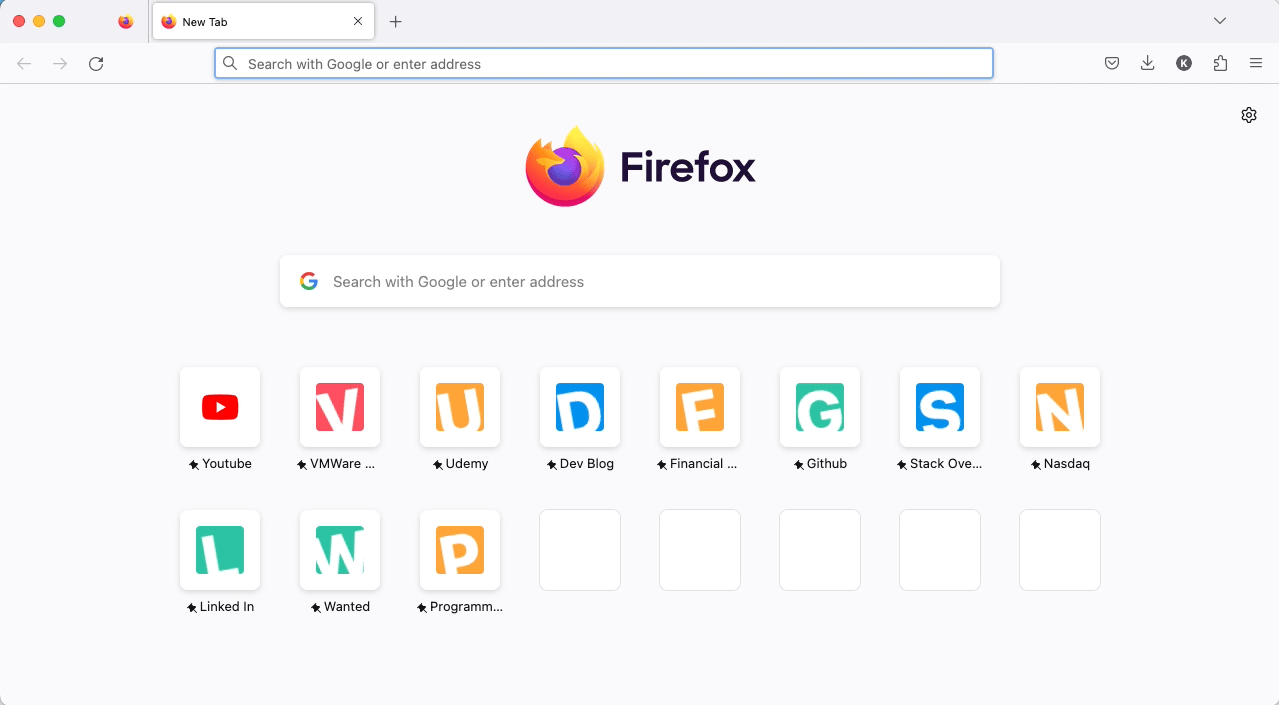This screenshot has height=705, width=1279.
Task: Open the Programm... shortcut tile
Action: (x=460, y=550)
